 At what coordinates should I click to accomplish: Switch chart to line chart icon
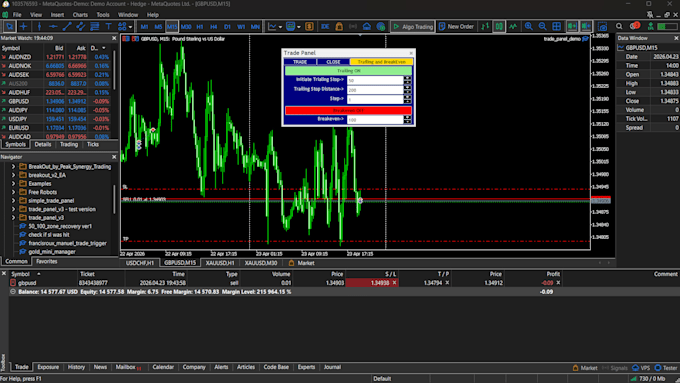click(513, 27)
